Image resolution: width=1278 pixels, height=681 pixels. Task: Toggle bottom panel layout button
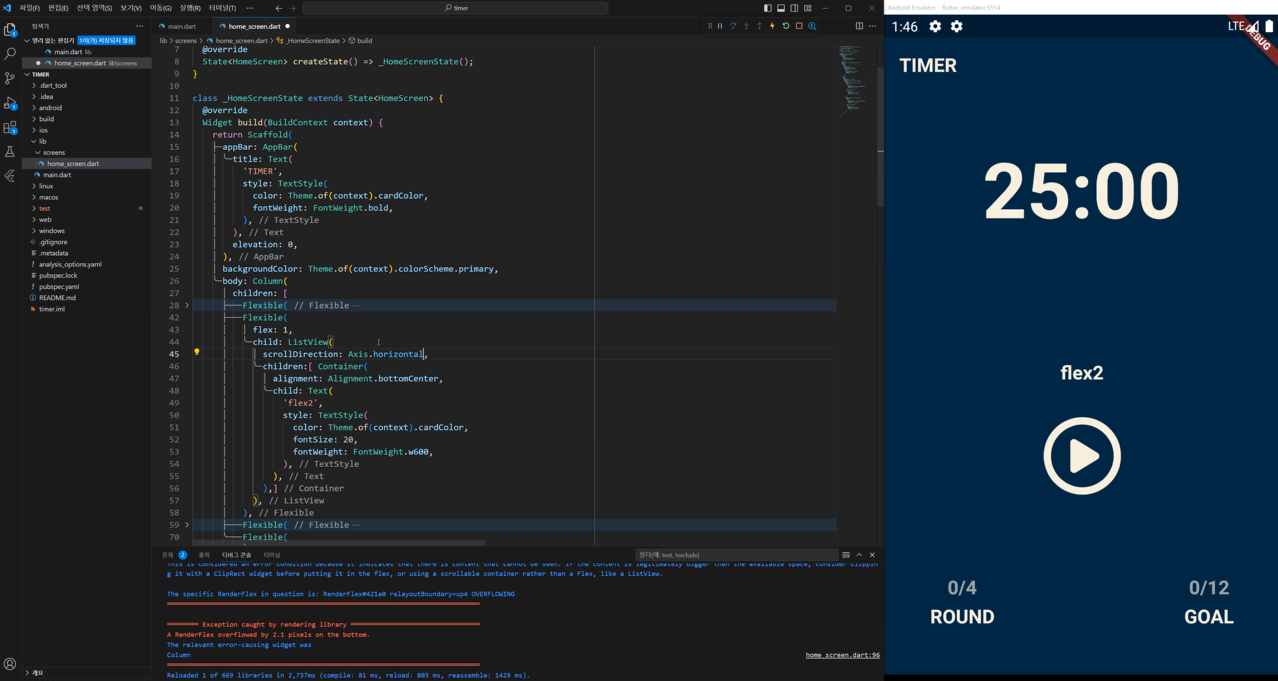(781, 8)
